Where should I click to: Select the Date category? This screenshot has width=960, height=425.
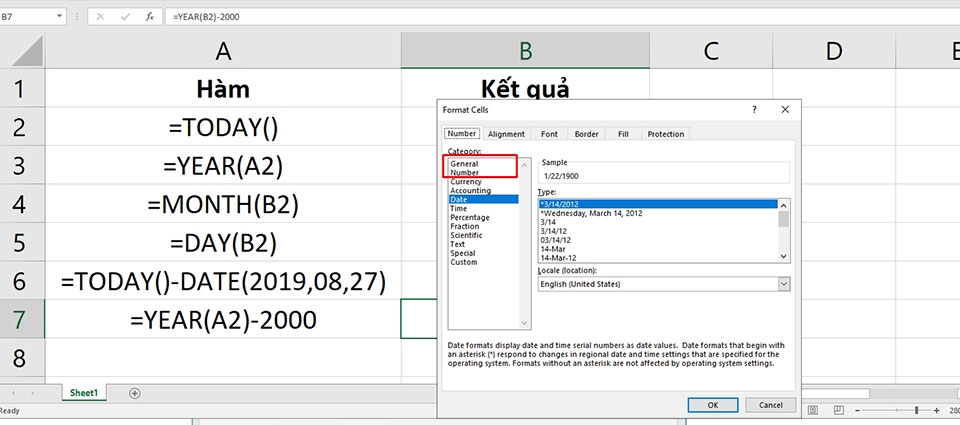click(484, 200)
